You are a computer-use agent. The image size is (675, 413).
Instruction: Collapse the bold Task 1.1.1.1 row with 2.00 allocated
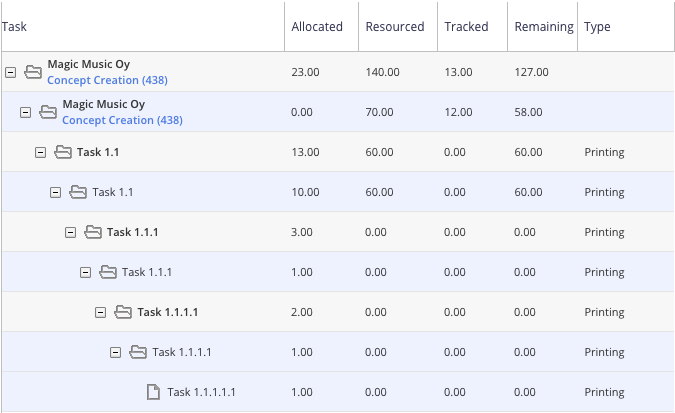[x=101, y=312]
